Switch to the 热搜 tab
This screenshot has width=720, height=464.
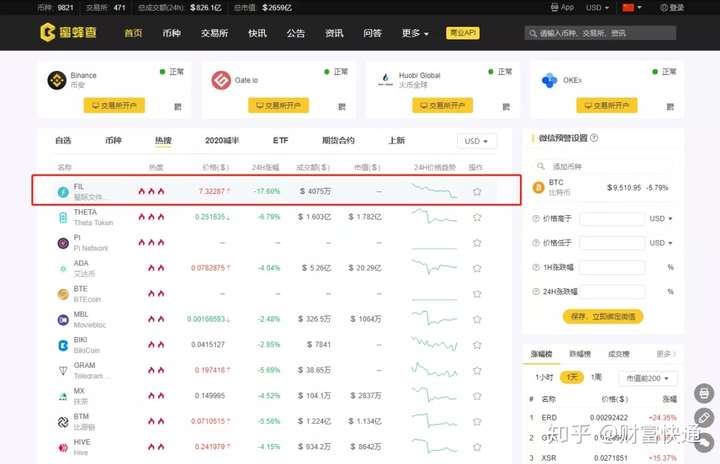click(163, 141)
